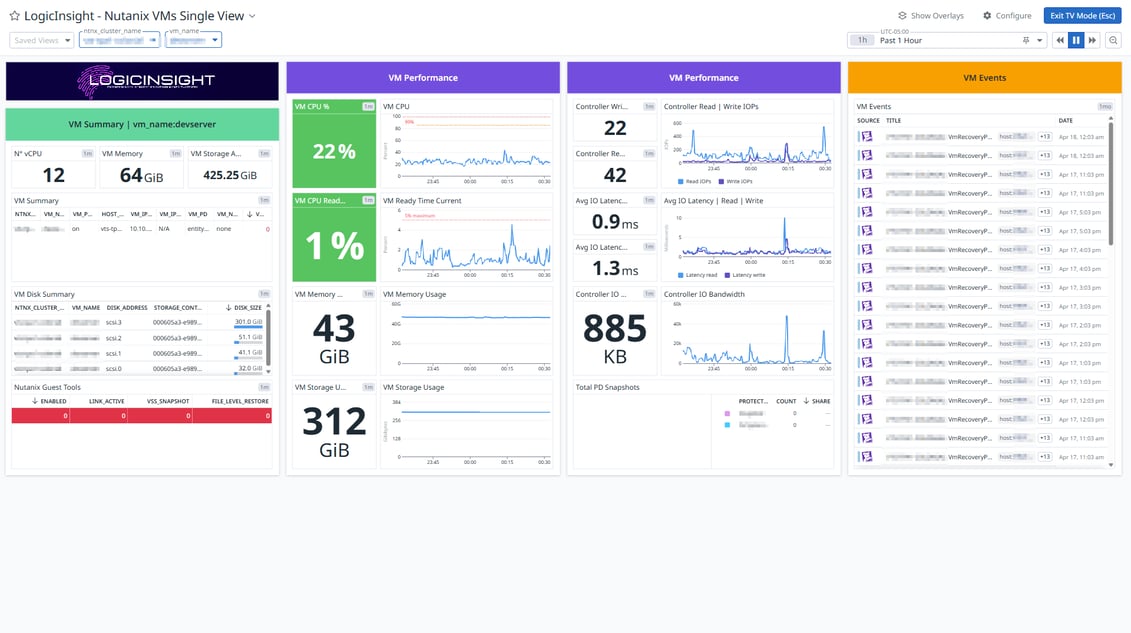Click the Read IOPs legend swatch
Screen dimensions: 1131x633
pos(680,181)
